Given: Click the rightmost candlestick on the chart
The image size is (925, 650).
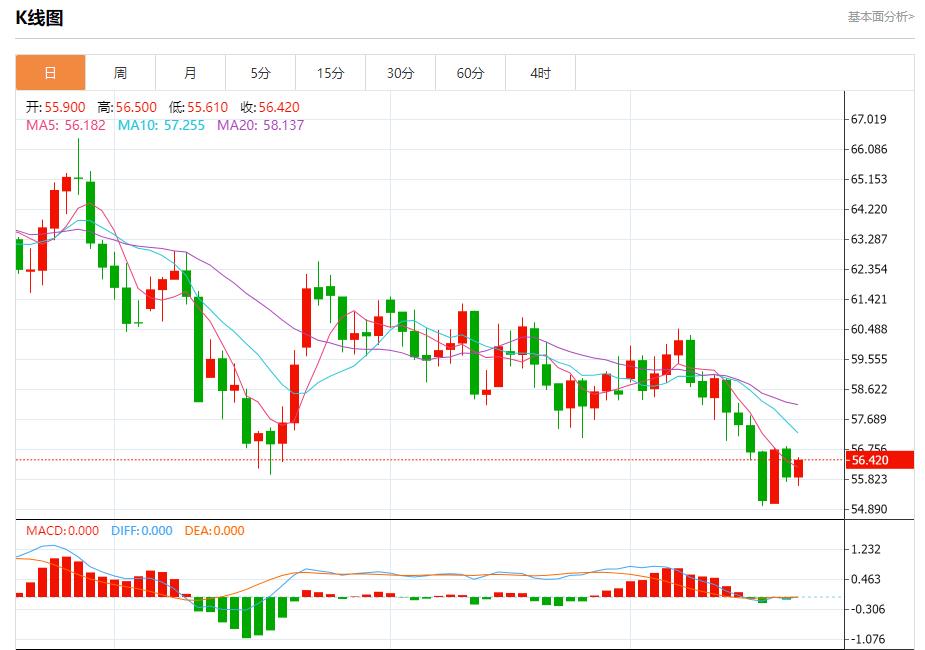Looking at the screenshot, I should pos(798,468).
